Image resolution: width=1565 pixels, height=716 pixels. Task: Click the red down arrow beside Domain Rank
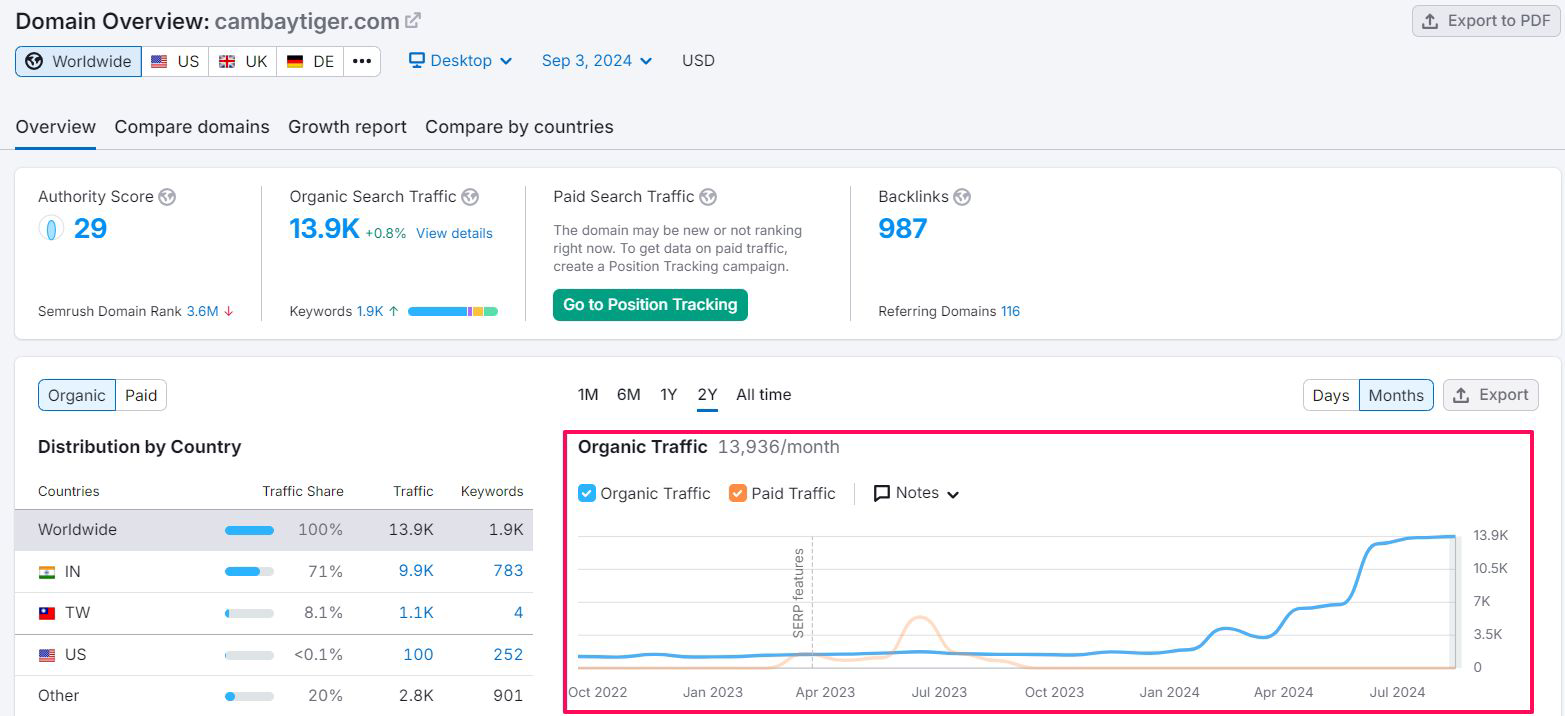(x=229, y=311)
